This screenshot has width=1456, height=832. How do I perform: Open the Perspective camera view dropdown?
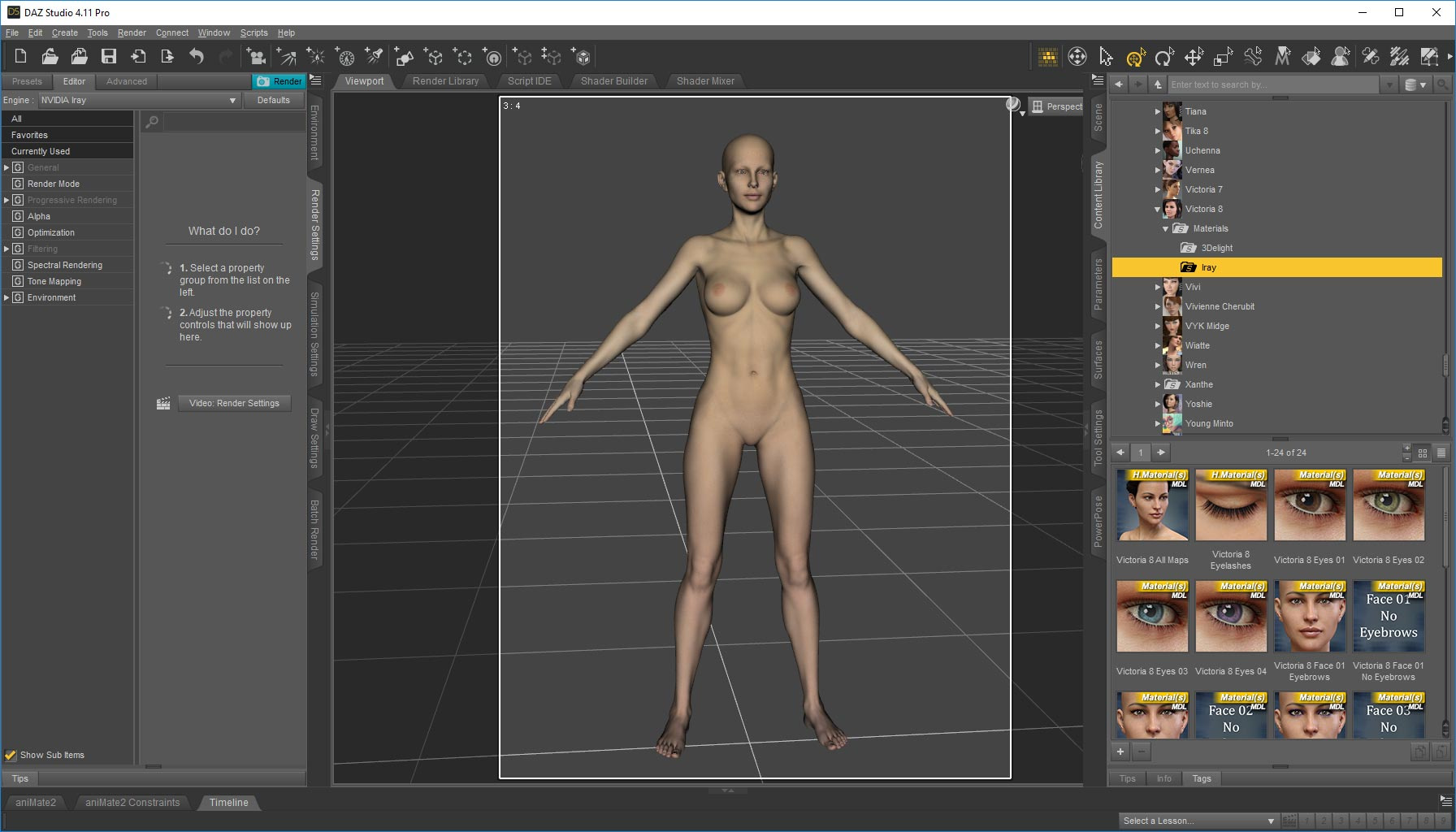[x=1056, y=106]
